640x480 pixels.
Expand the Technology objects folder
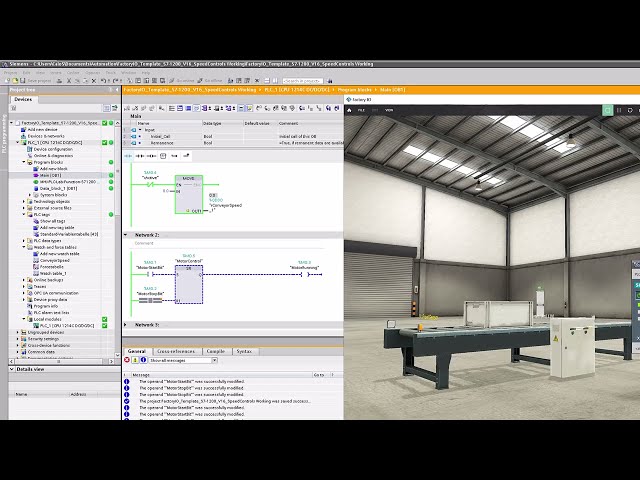pyautogui.click(x=24, y=202)
